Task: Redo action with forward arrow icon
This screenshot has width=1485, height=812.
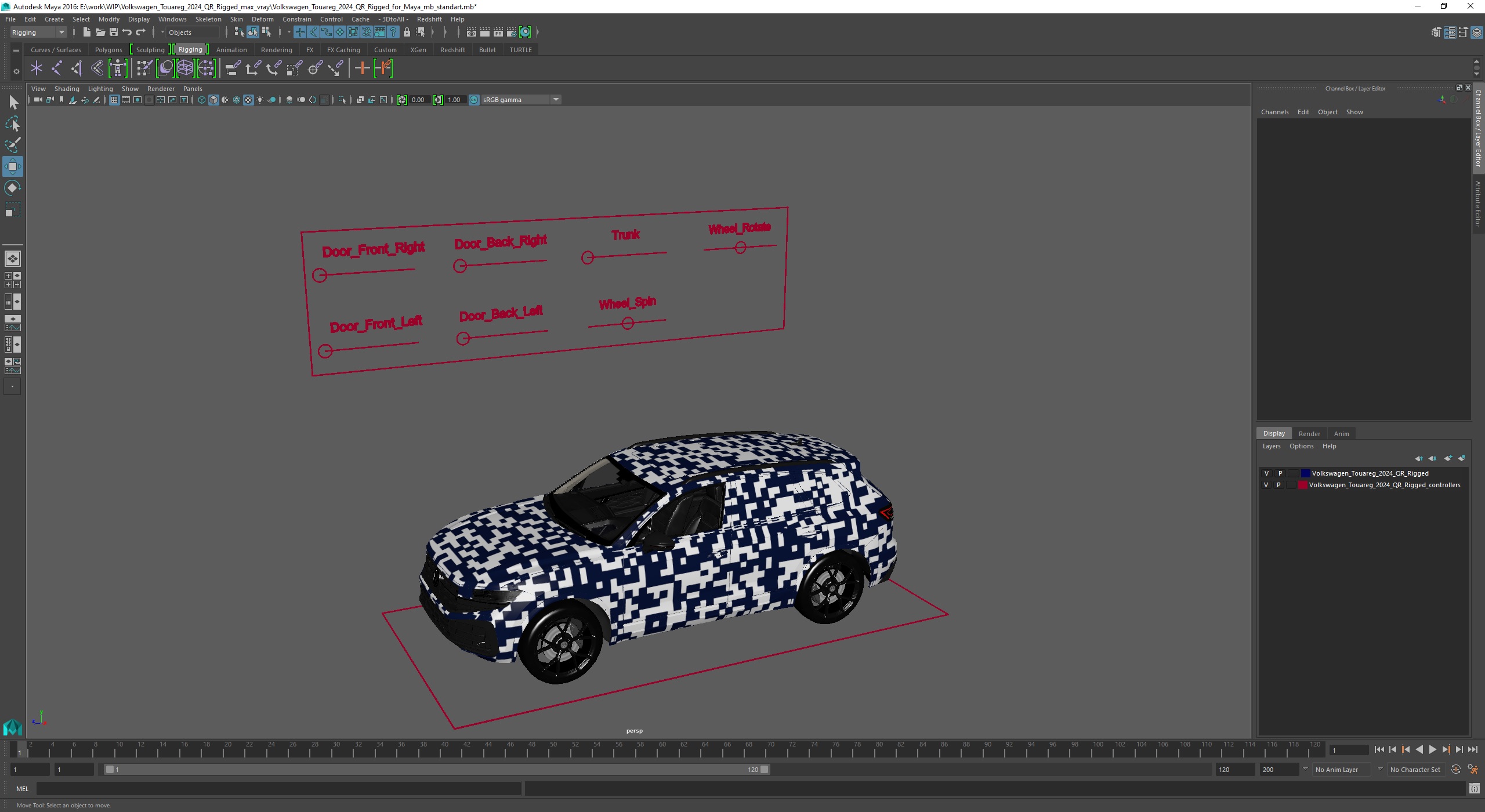Action: click(140, 32)
